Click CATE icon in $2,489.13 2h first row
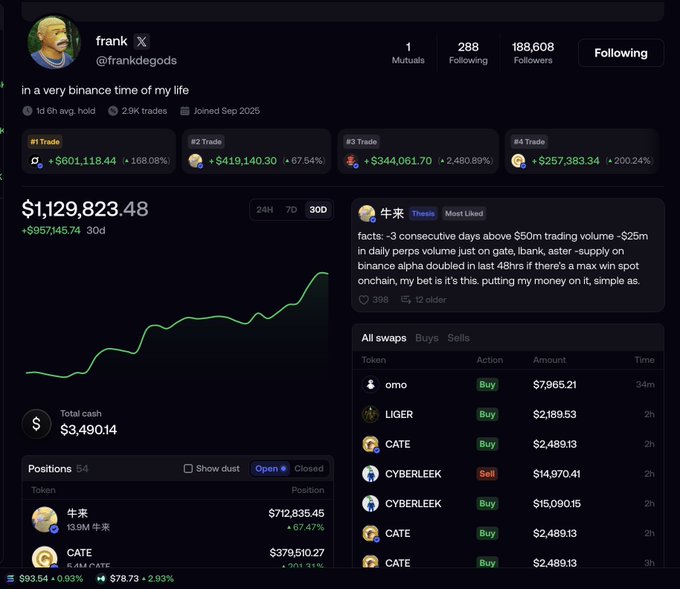Screen dimensions: 680x589 coord(370,444)
